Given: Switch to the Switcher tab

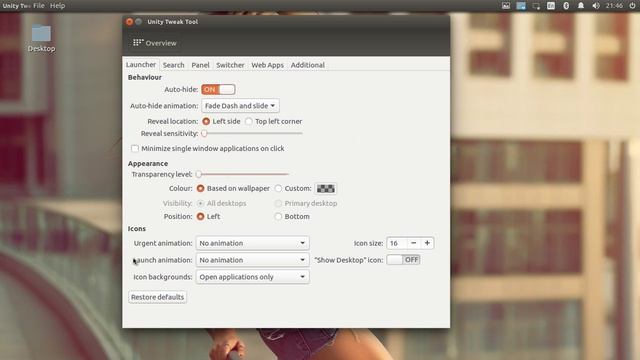Looking at the screenshot, I should click(230, 65).
